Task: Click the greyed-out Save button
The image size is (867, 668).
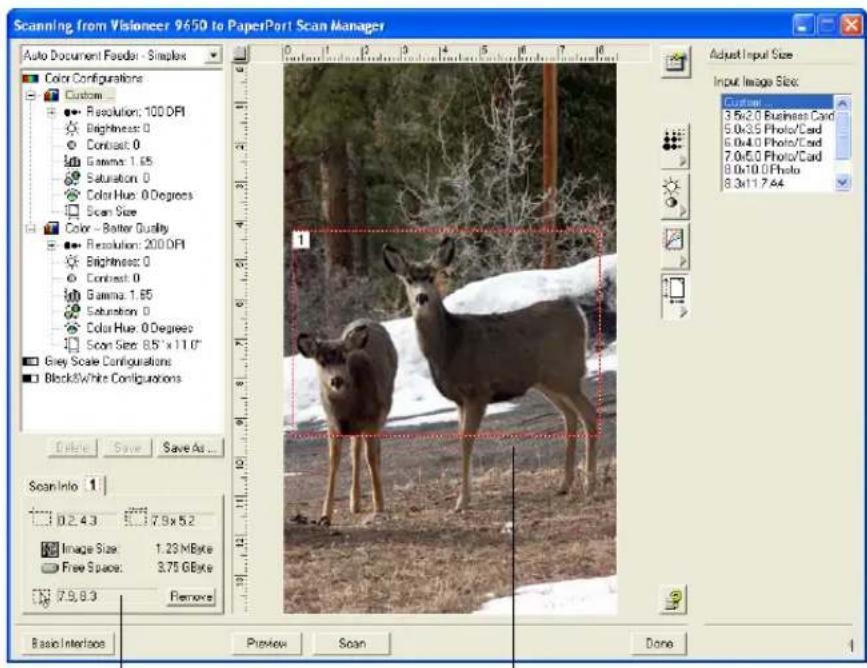Action: (x=128, y=448)
